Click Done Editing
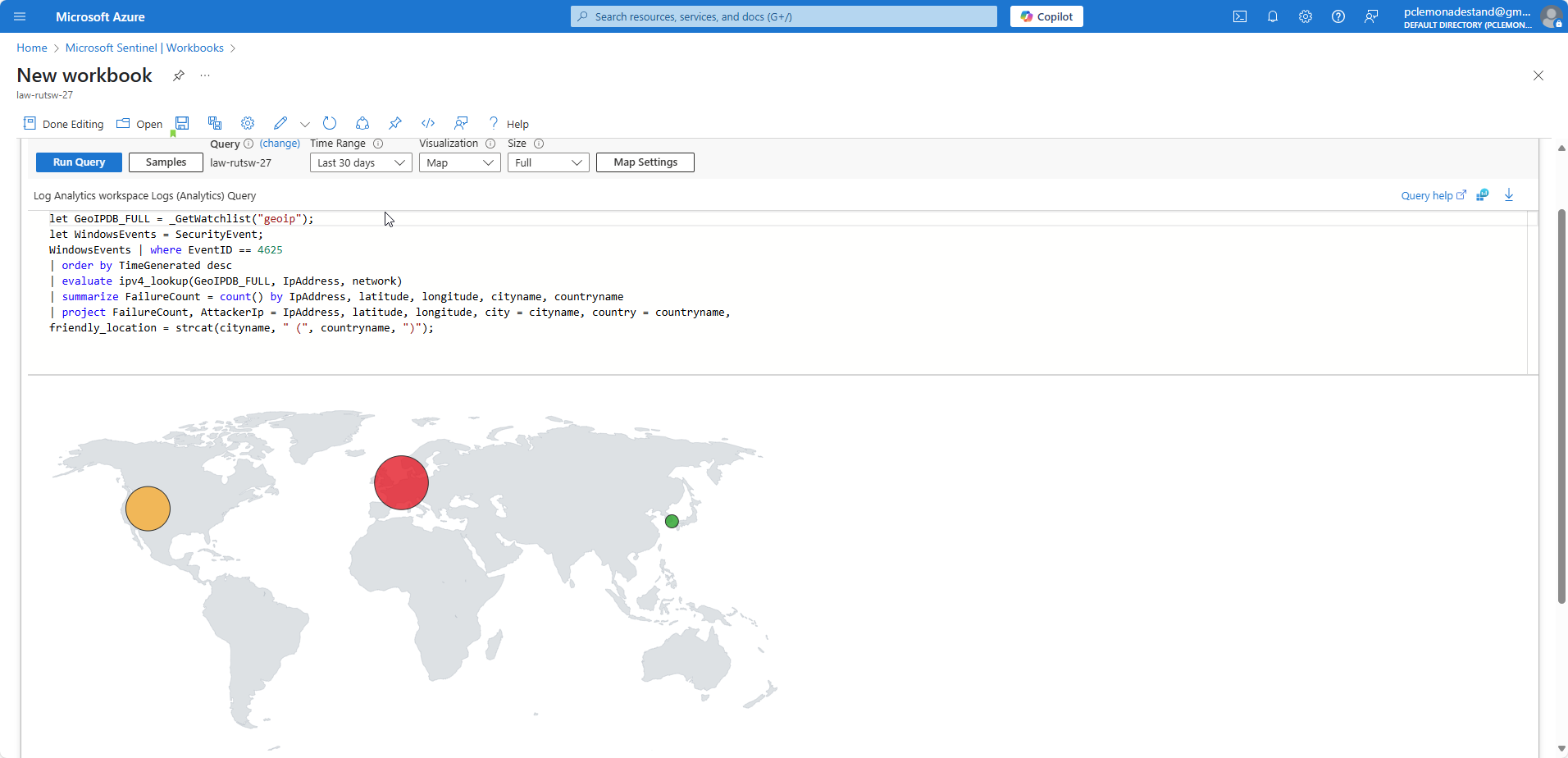Viewport: 1568px width, 758px height. point(64,124)
